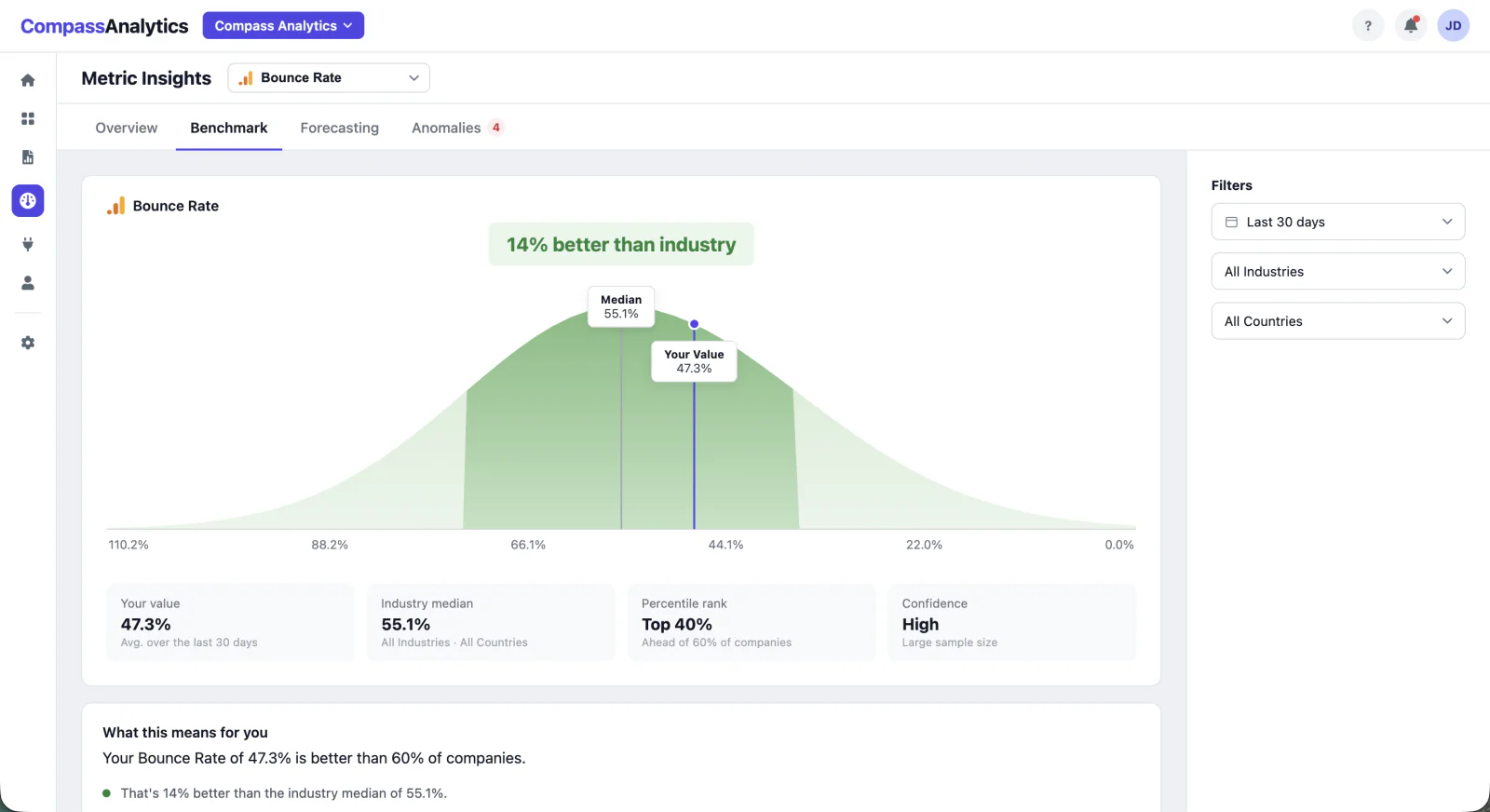The width and height of the screenshot is (1490, 812).
Task: Click the Confidence High card
Action: coord(1012,622)
